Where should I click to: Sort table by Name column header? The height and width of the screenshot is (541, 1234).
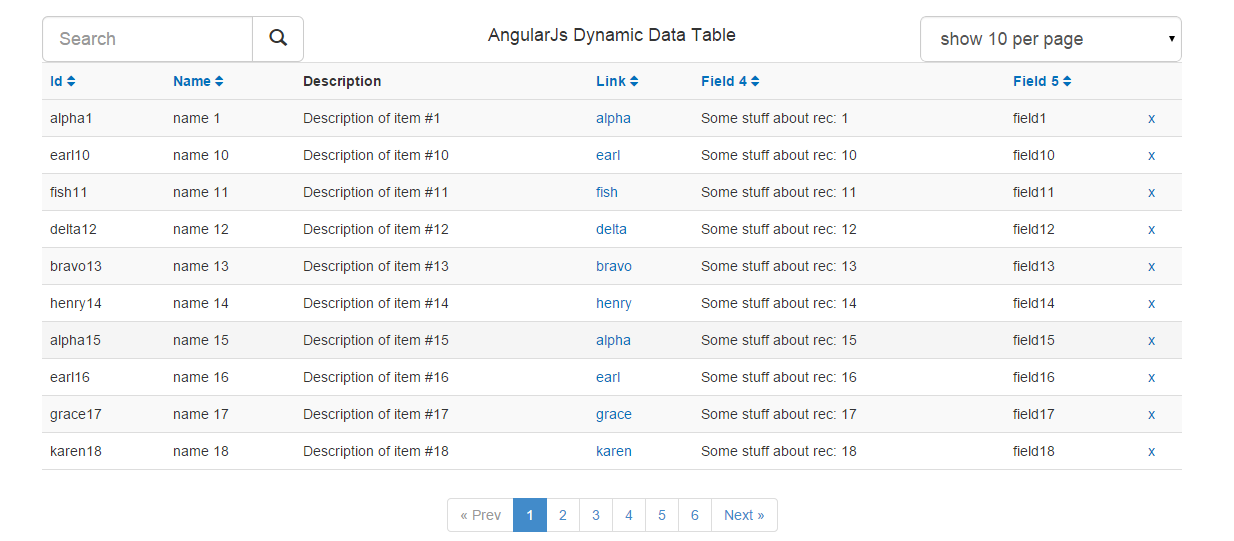tap(198, 81)
